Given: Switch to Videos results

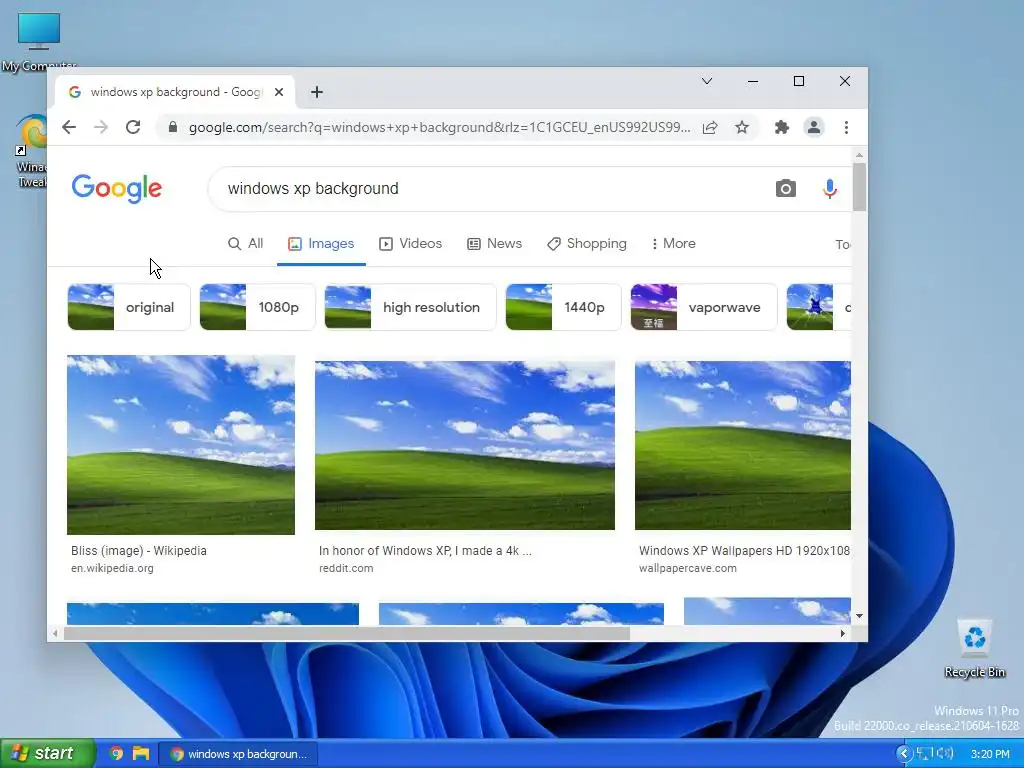Looking at the screenshot, I should point(410,244).
